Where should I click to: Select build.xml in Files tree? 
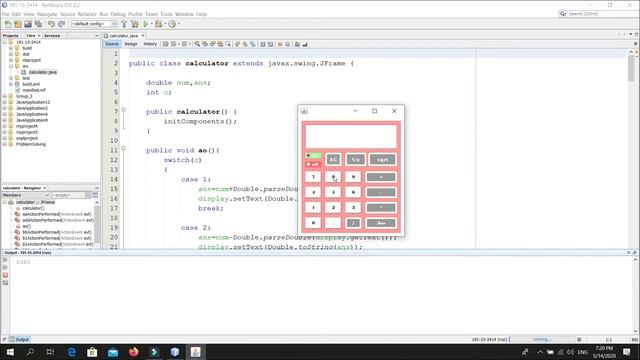(31, 84)
